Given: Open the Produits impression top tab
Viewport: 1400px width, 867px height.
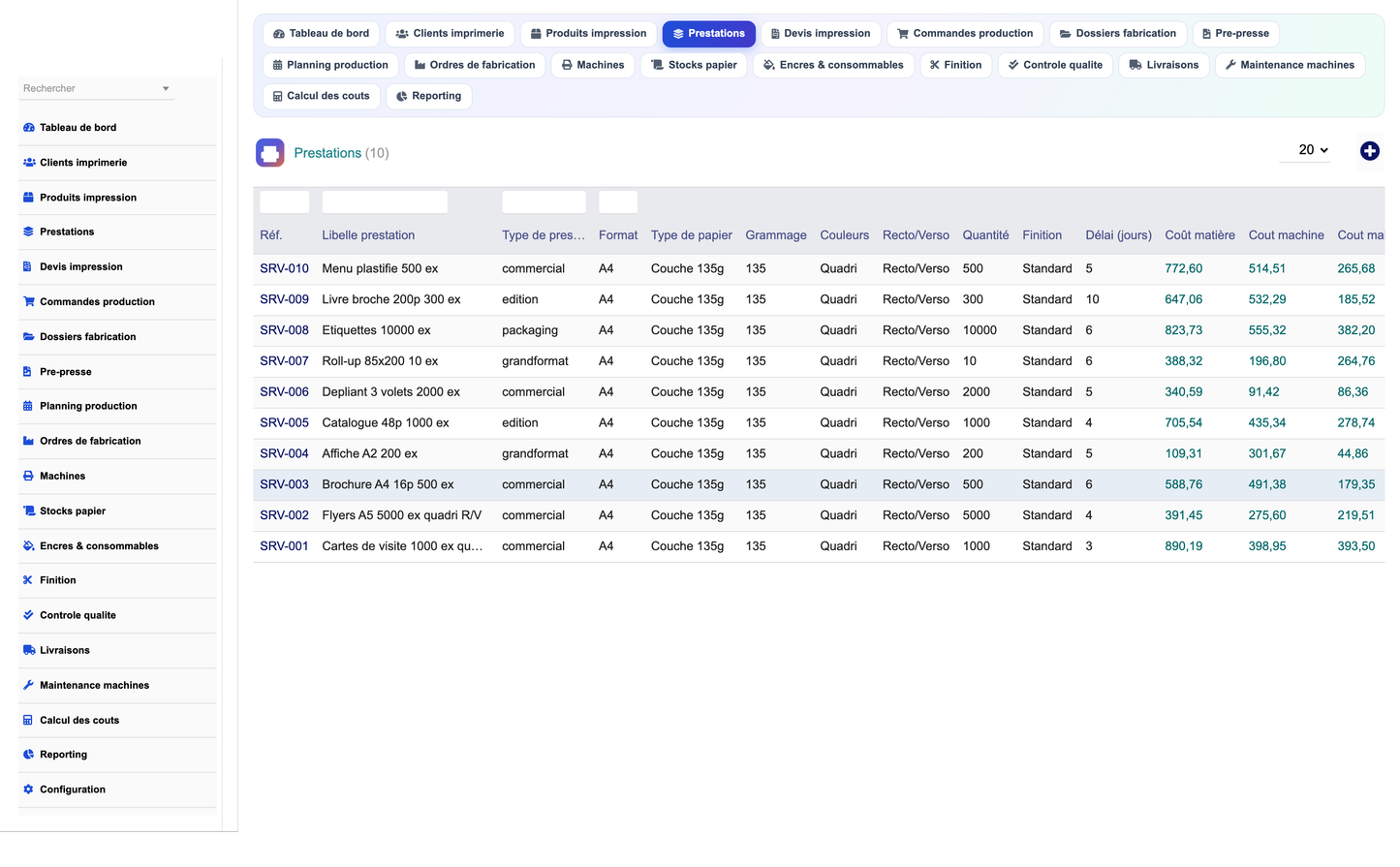Looking at the screenshot, I should pyautogui.click(x=588, y=34).
